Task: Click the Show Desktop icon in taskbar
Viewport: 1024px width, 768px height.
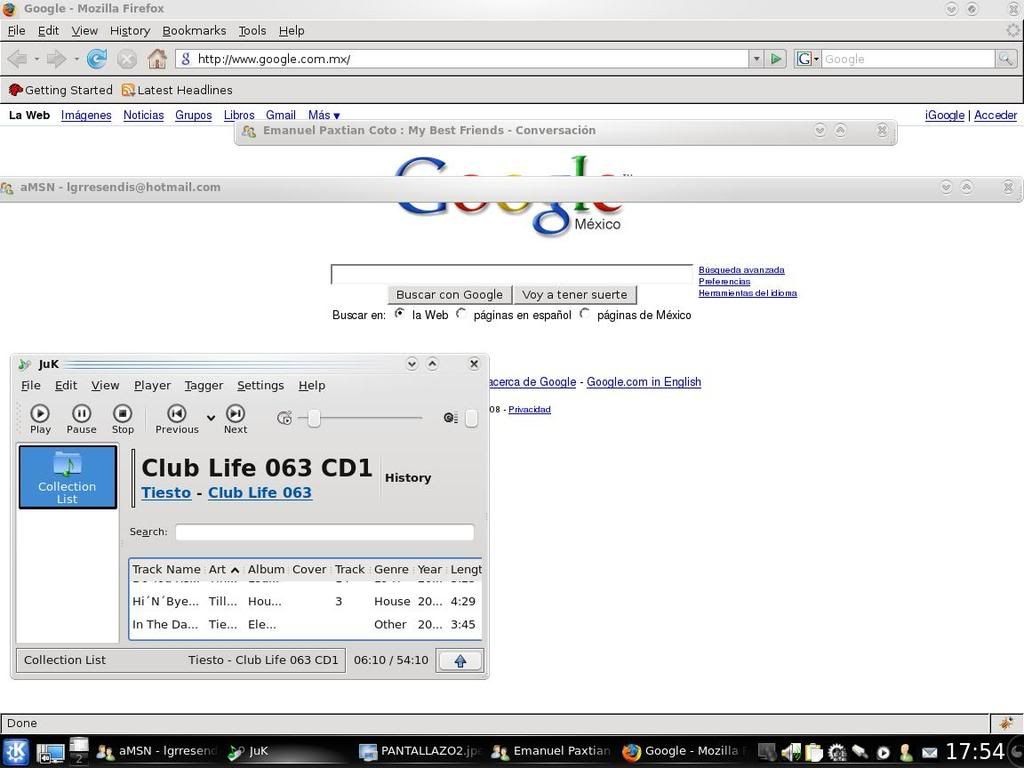Action: (x=50, y=753)
